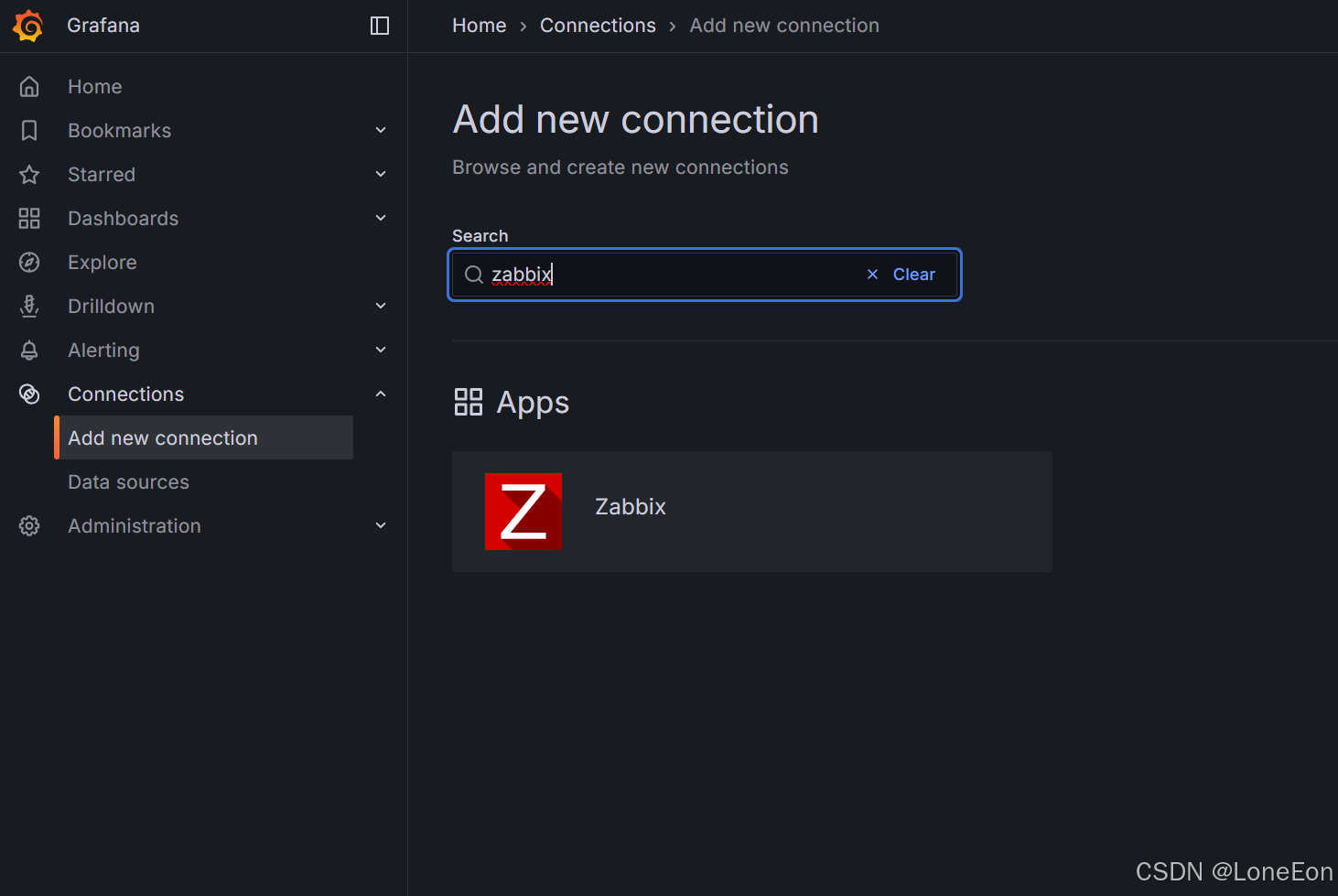This screenshot has width=1338, height=896.
Task: Click the Zabbix red Z logo
Action: tap(523, 512)
